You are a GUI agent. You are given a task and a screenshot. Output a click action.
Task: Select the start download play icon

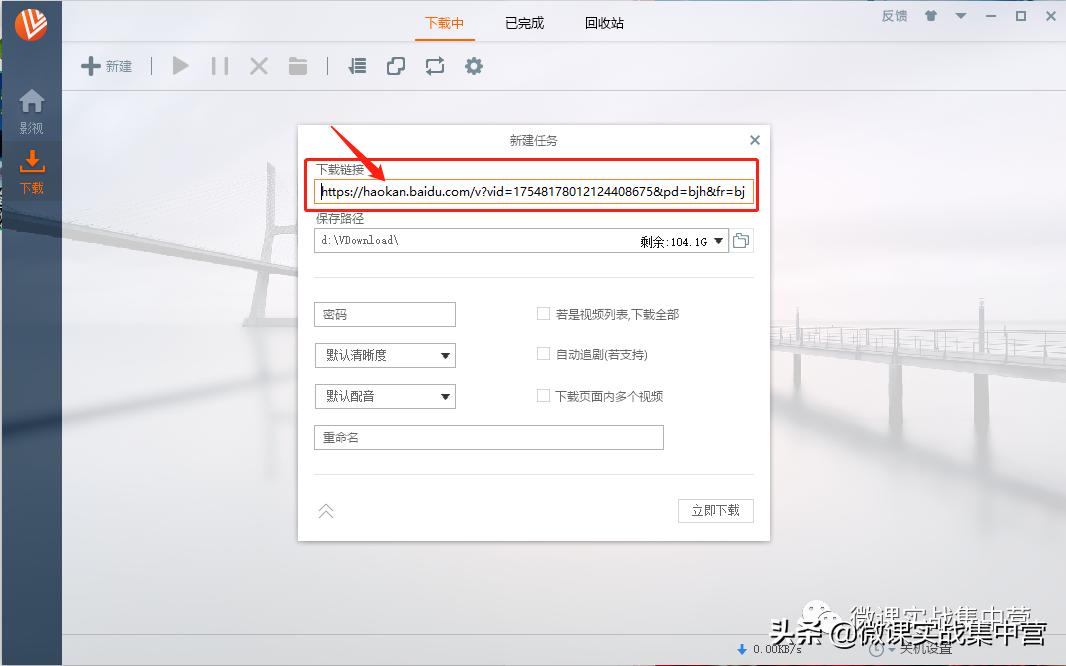click(180, 65)
